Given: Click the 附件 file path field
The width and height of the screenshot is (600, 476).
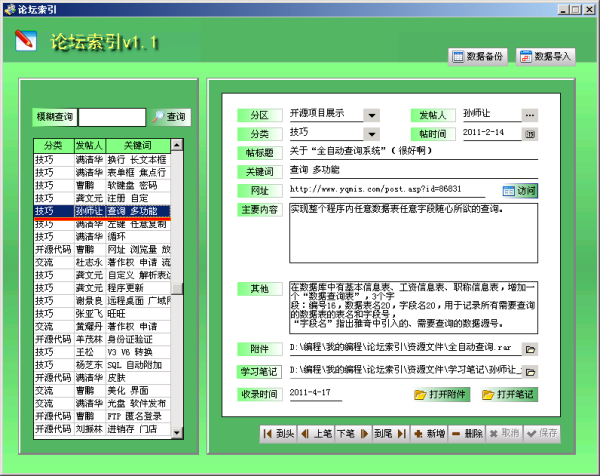Looking at the screenshot, I should pyautogui.click(x=406, y=348).
